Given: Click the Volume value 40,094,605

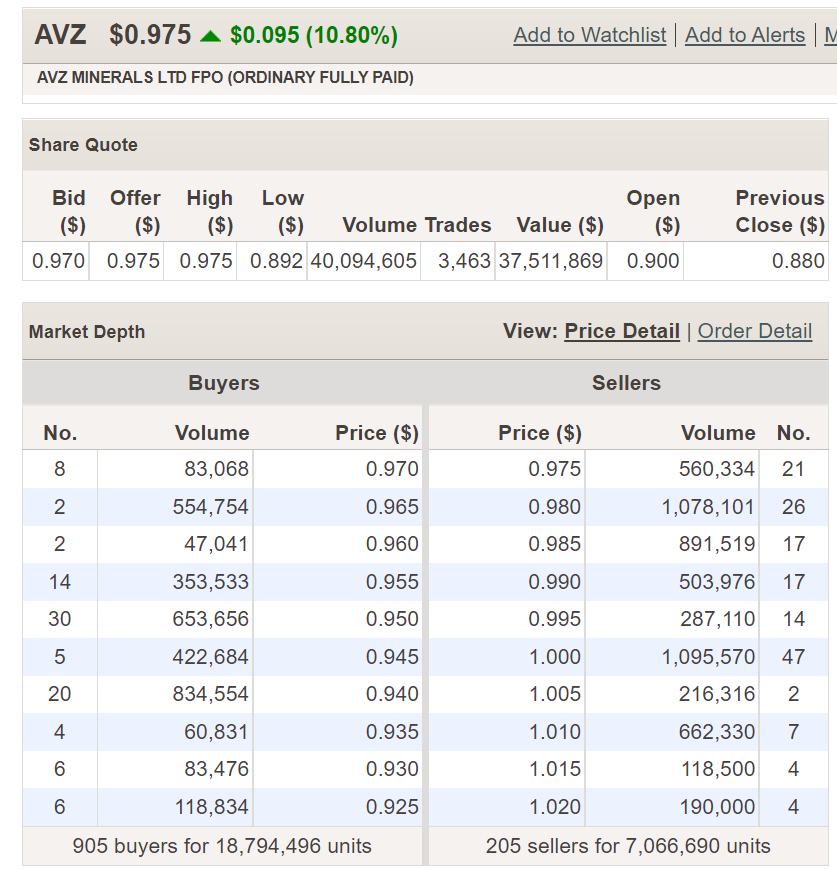Looking at the screenshot, I should pyautogui.click(x=363, y=261).
